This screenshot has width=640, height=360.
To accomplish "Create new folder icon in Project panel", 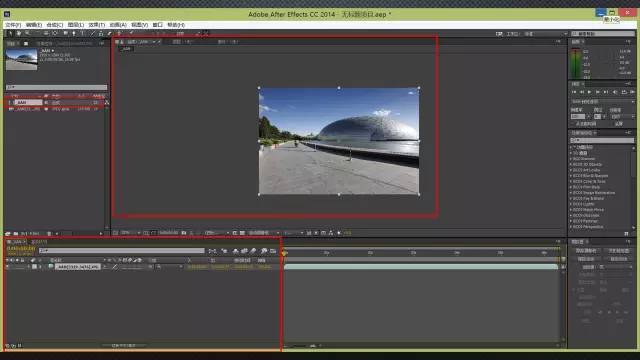I will click(16, 234).
